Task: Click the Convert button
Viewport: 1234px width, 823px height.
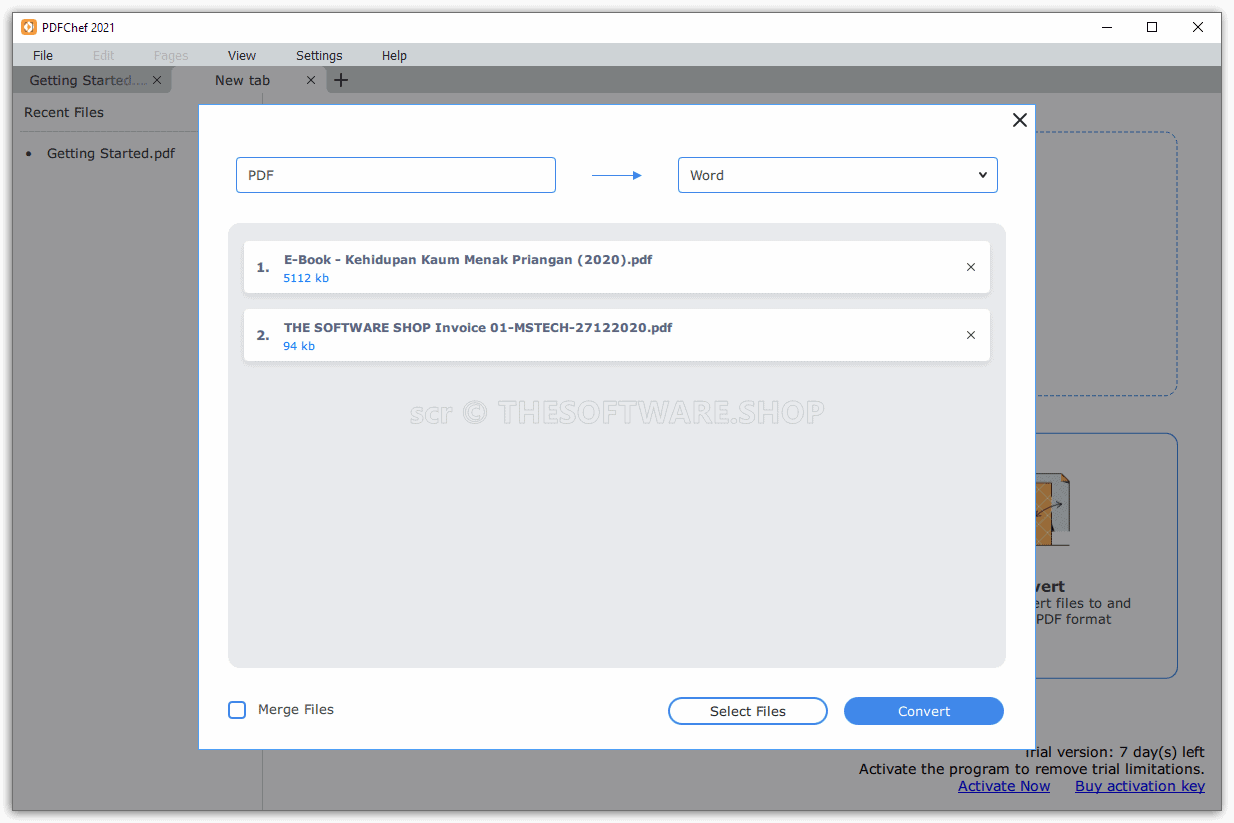Action: pos(924,711)
